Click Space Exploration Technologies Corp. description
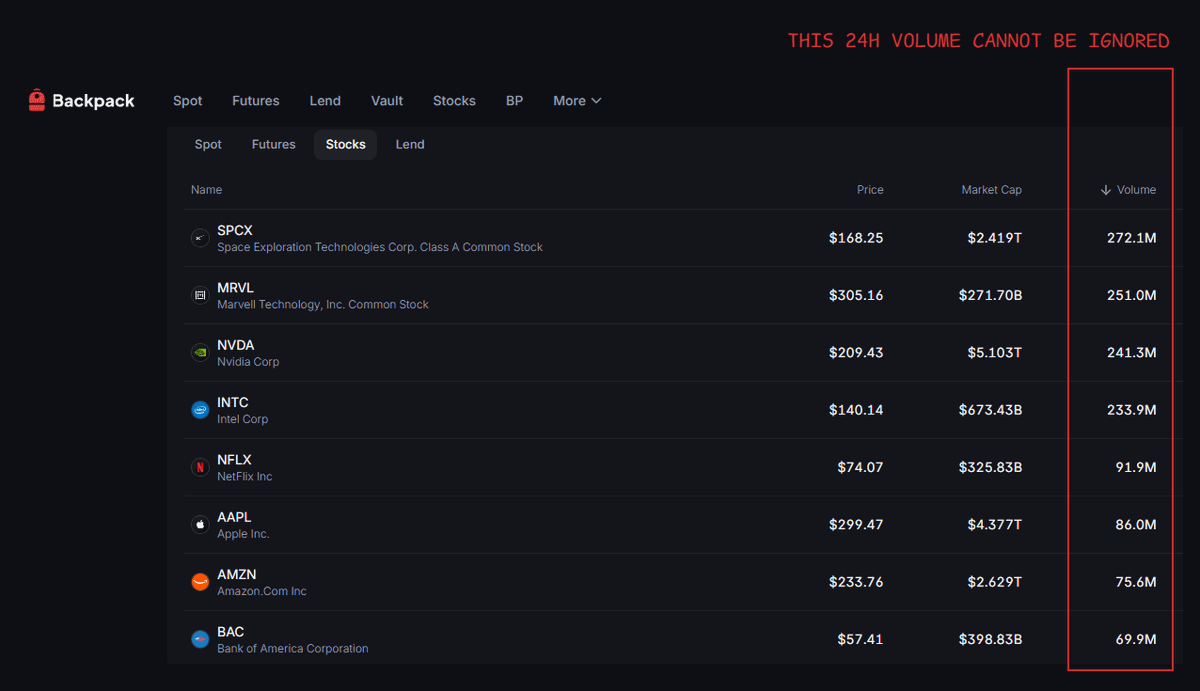Image resolution: width=1200 pixels, height=691 pixels. point(380,247)
